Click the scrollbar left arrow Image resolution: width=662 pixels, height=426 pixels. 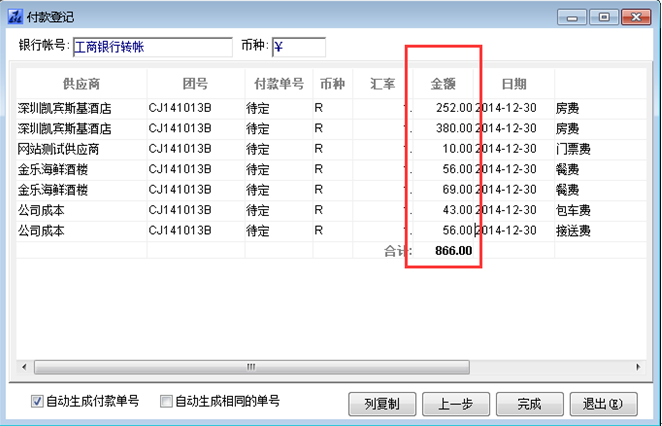click(24, 367)
